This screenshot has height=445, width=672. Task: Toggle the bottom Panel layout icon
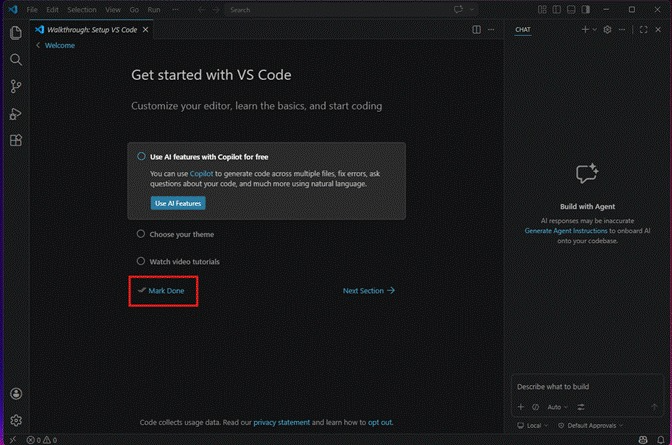pyautogui.click(x=571, y=9)
